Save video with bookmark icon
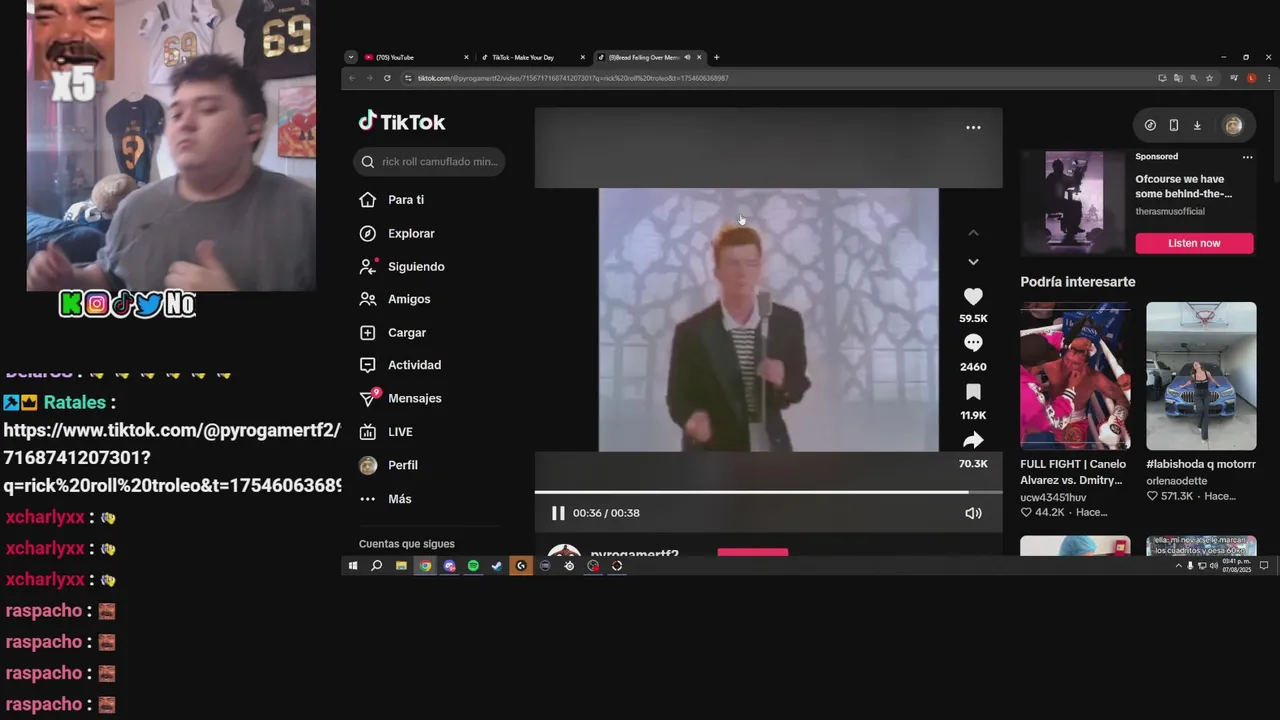Viewport: 1280px width, 720px height. click(973, 392)
